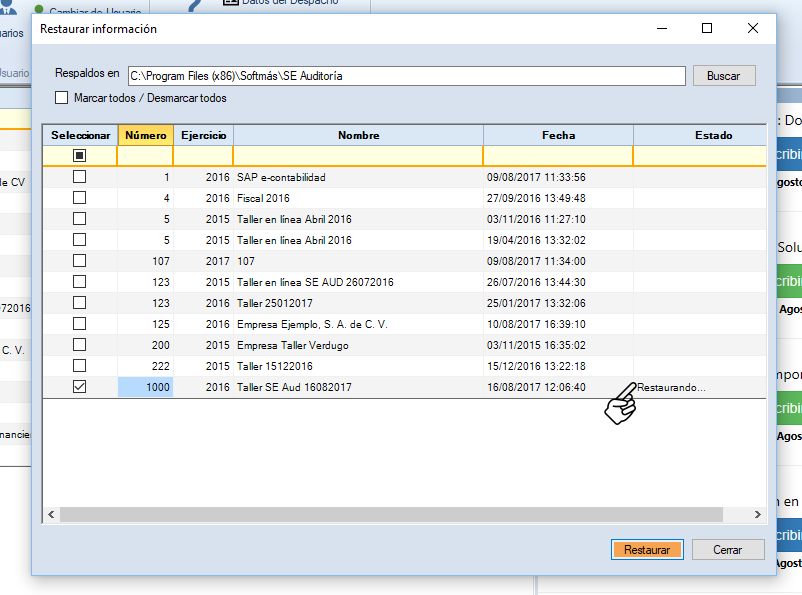802x595 pixels.
Task: Click the Ejercicio column header
Action: (x=203, y=135)
